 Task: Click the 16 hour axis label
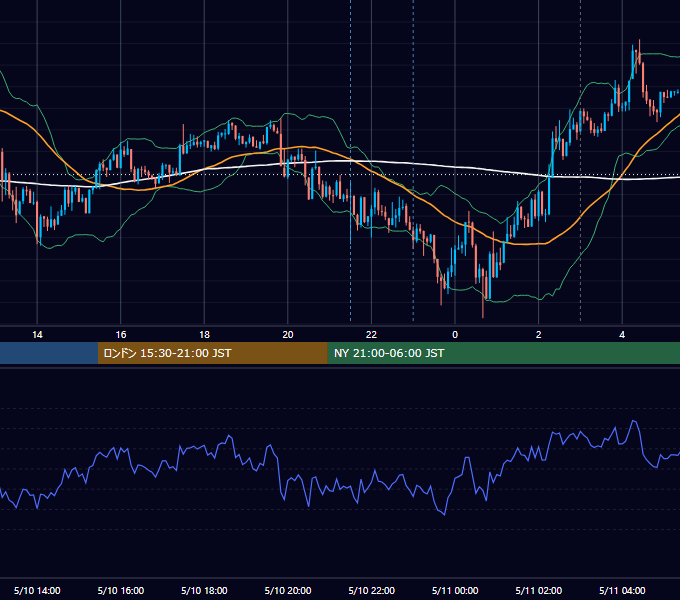click(121, 335)
